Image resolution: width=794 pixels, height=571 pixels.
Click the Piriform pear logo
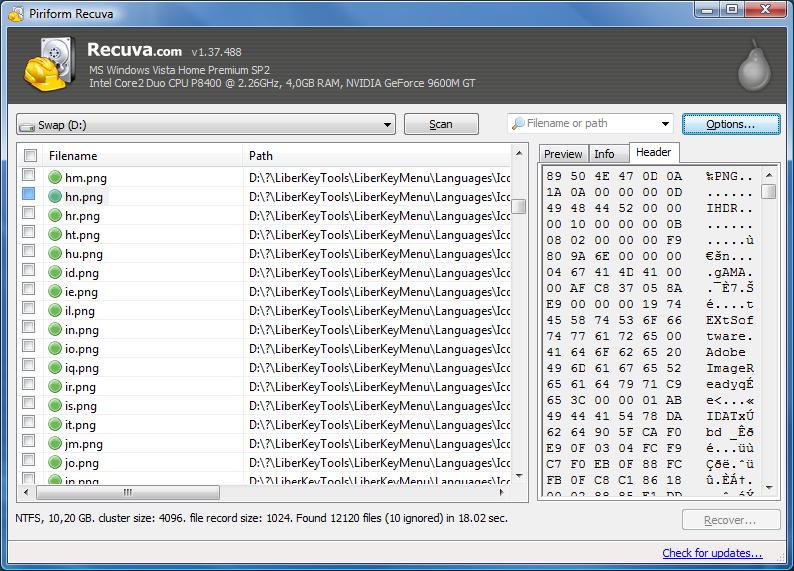pos(754,65)
